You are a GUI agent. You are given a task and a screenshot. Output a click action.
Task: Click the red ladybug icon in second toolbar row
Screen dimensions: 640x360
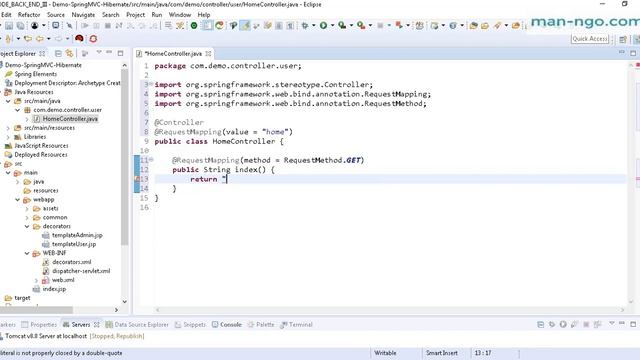coord(79,39)
